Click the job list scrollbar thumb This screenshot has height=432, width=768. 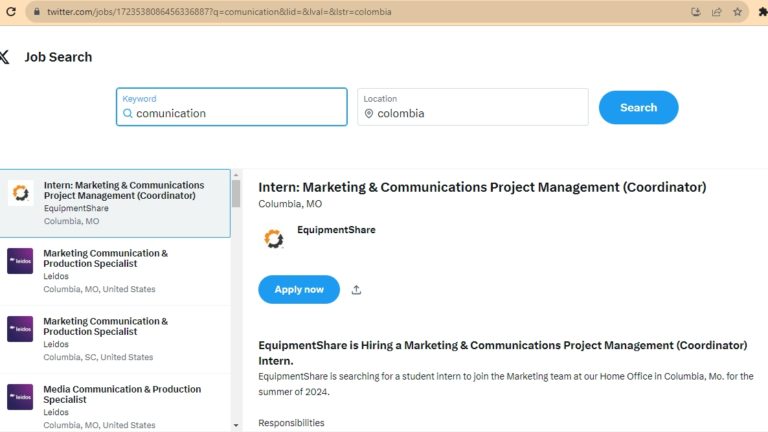236,193
